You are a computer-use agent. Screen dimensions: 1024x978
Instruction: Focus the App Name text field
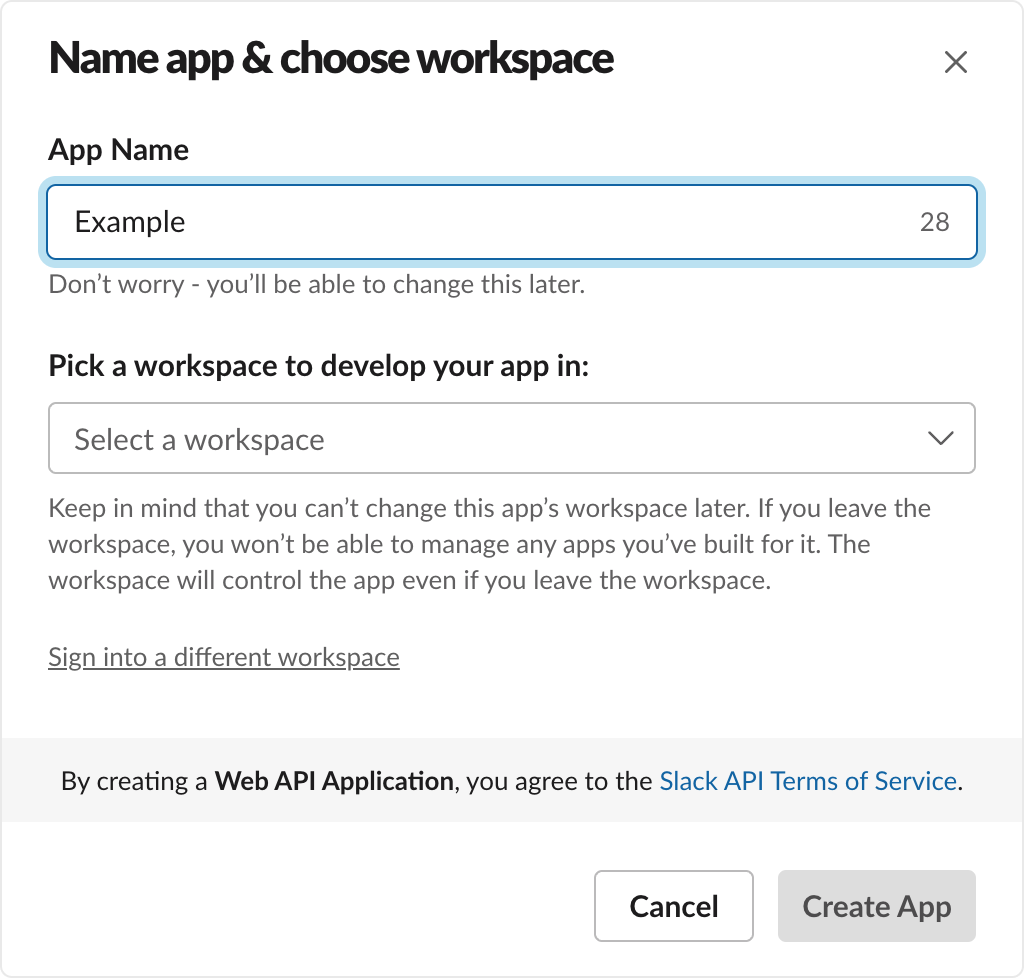512,222
